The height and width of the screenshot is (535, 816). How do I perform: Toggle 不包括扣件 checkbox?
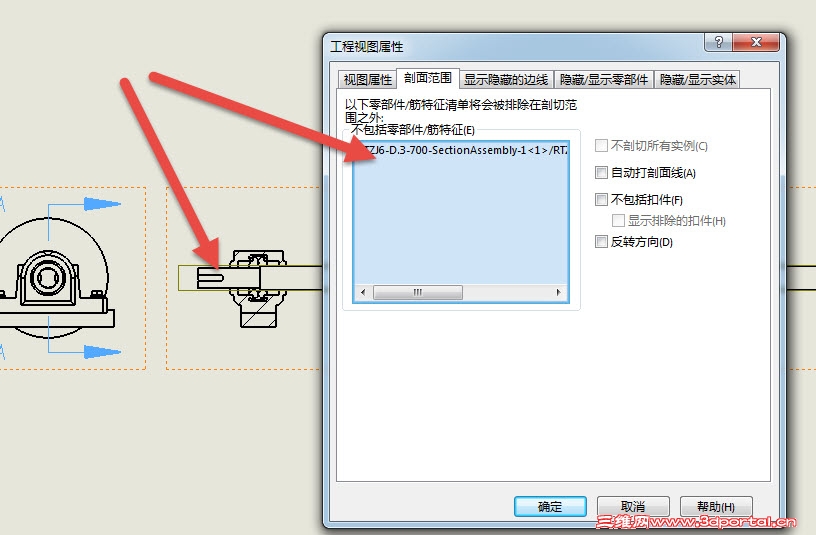click(x=601, y=199)
